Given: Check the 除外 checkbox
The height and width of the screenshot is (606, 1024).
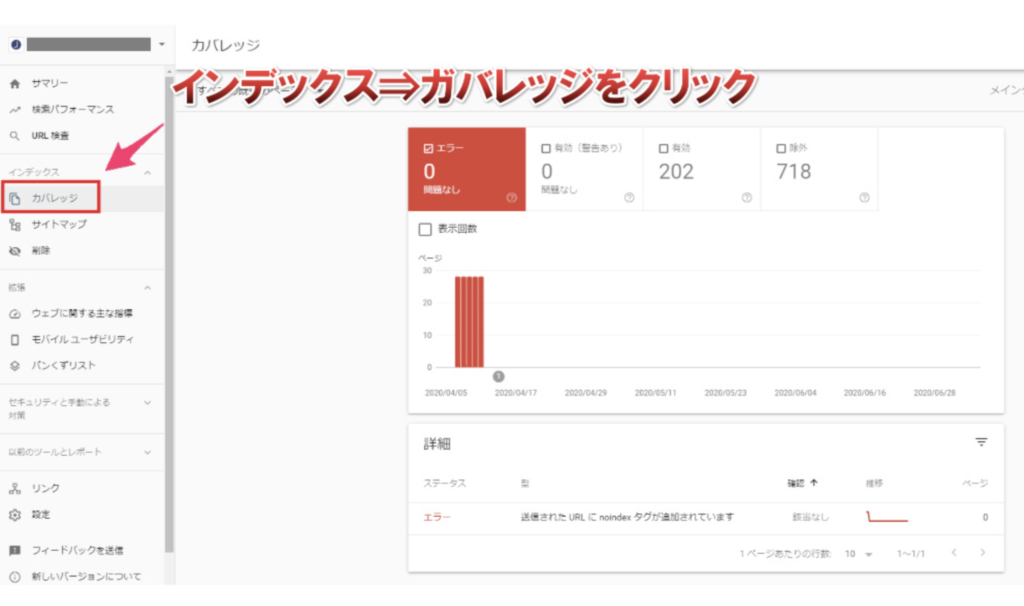Looking at the screenshot, I should pos(781,149).
